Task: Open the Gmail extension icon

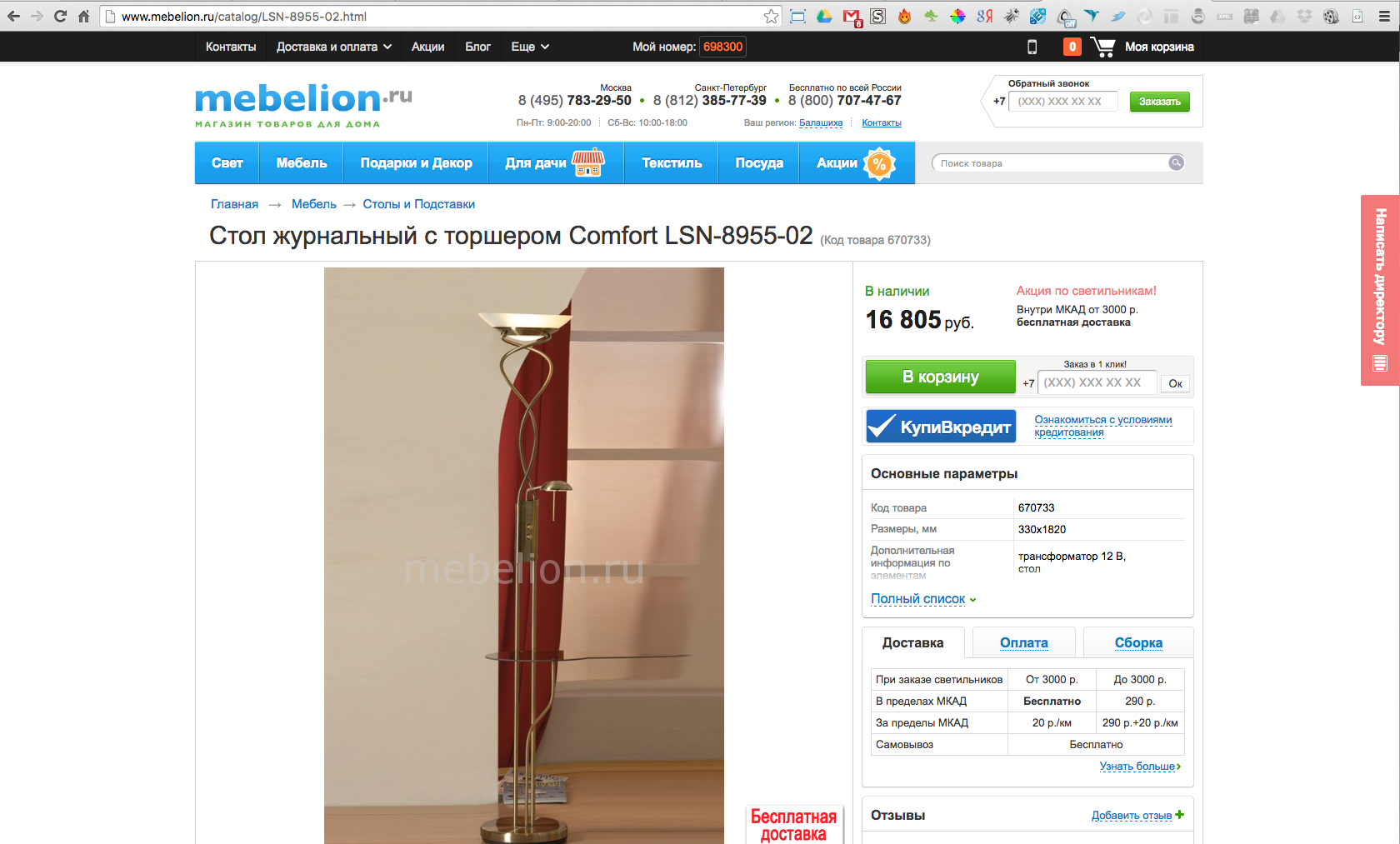Action: tap(852, 17)
